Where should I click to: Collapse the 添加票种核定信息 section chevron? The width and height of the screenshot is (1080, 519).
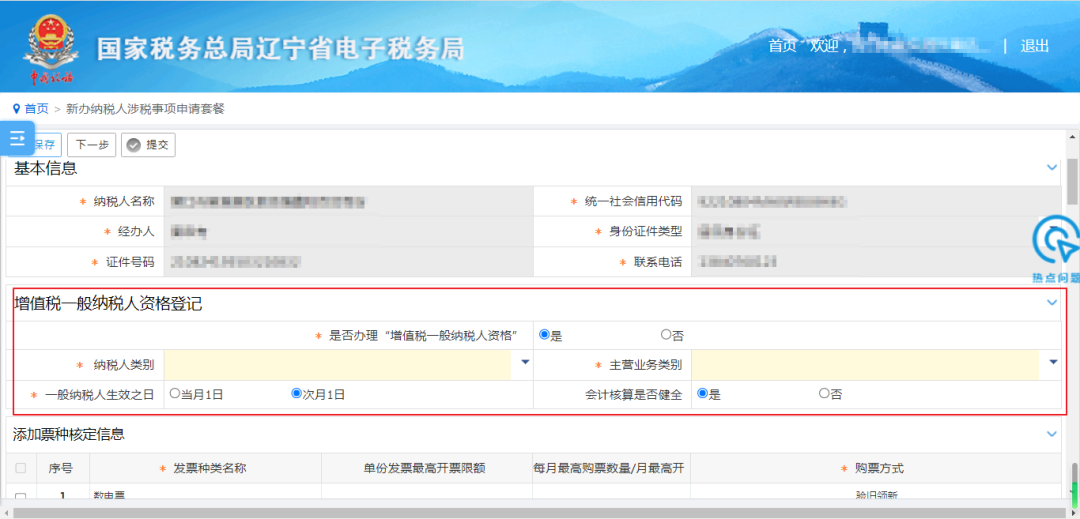pos(1051,434)
